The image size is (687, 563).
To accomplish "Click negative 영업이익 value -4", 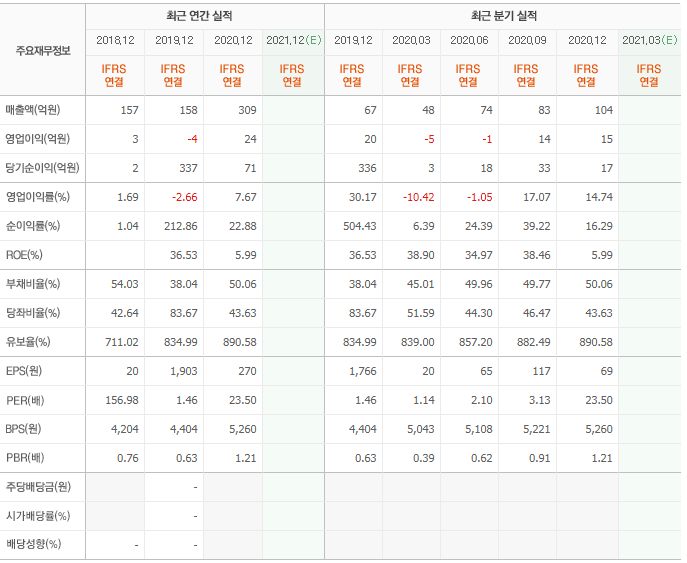I will 192,139.
